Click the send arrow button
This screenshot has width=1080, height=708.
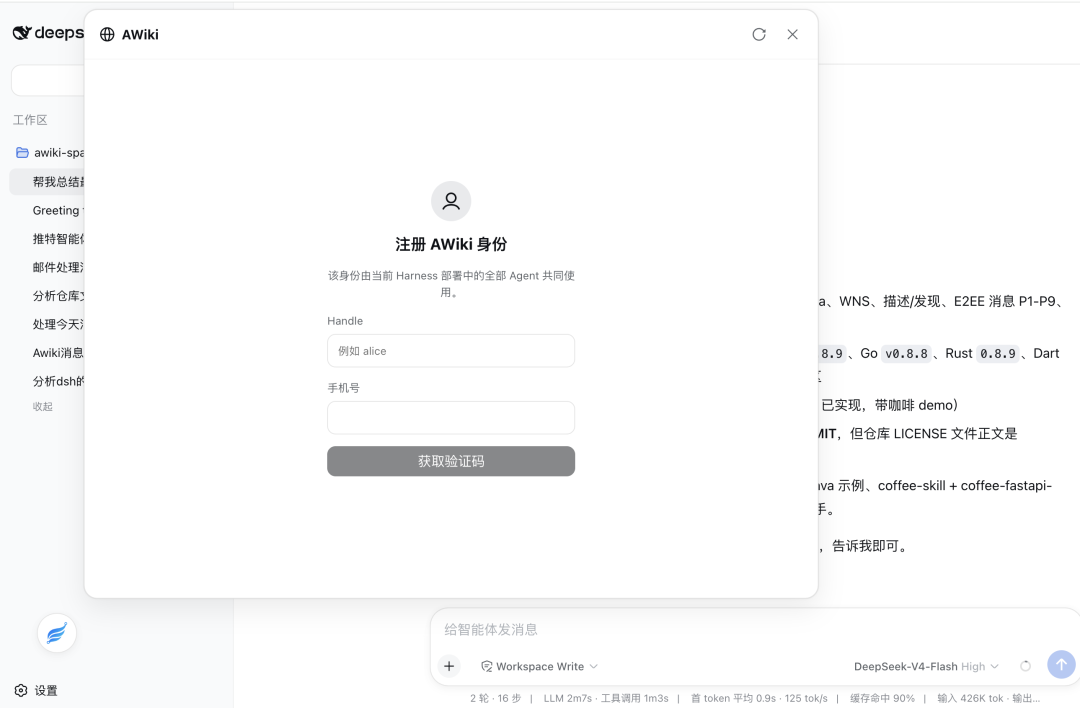click(1061, 665)
